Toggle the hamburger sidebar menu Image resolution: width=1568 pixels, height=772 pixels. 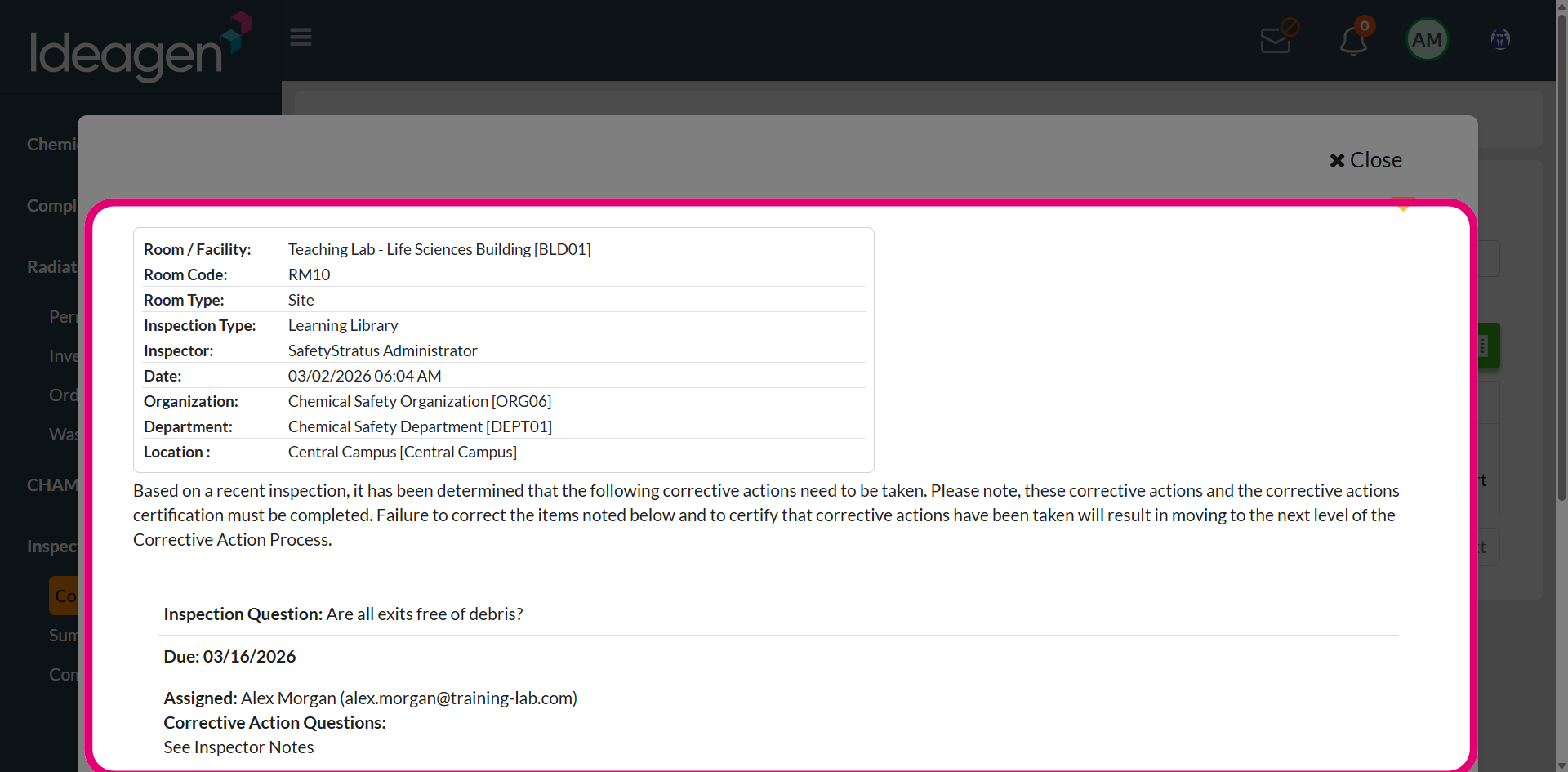(301, 38)
